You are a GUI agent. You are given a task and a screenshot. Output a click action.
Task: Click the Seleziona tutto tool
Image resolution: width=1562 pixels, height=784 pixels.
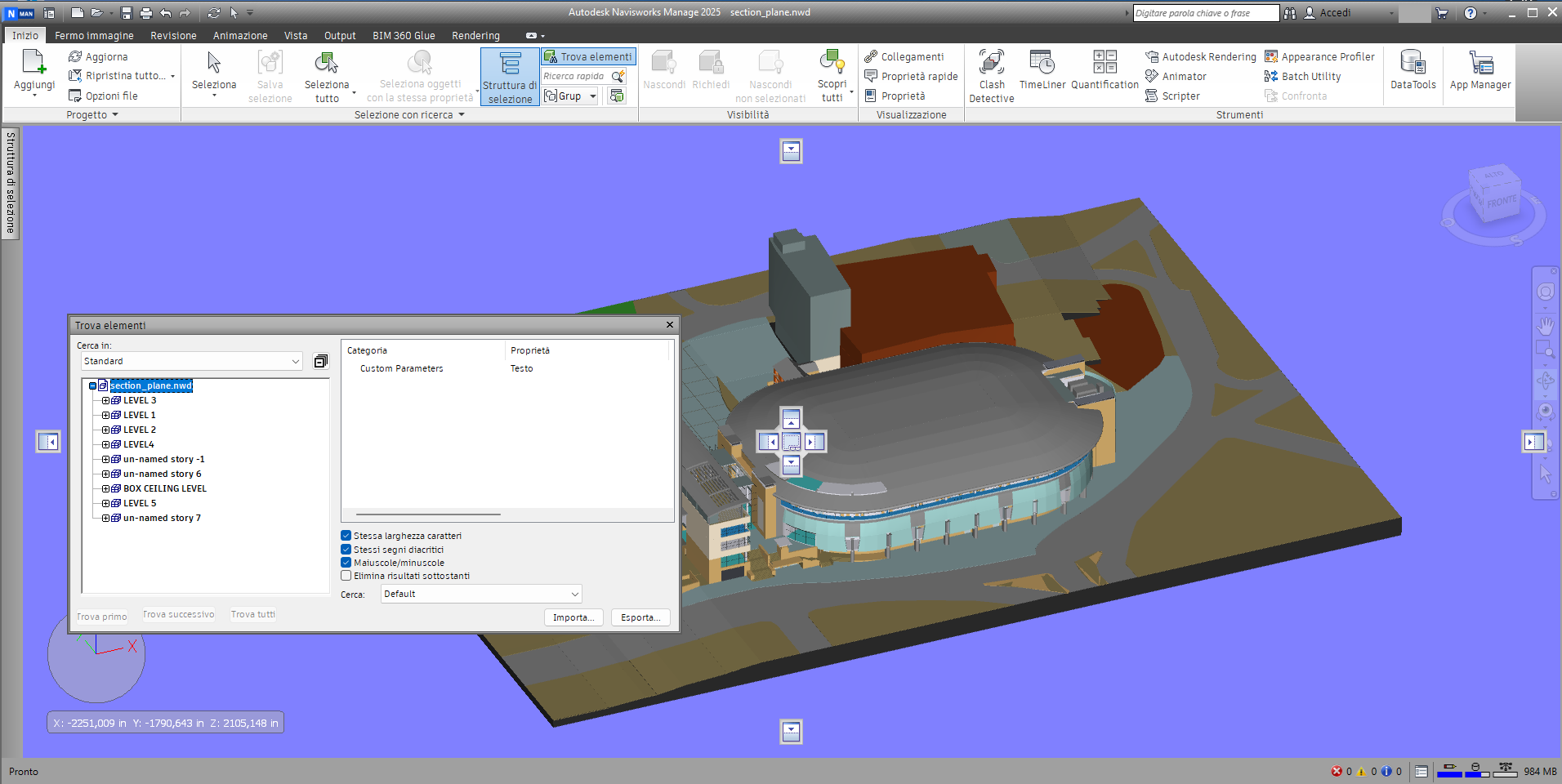327,77
